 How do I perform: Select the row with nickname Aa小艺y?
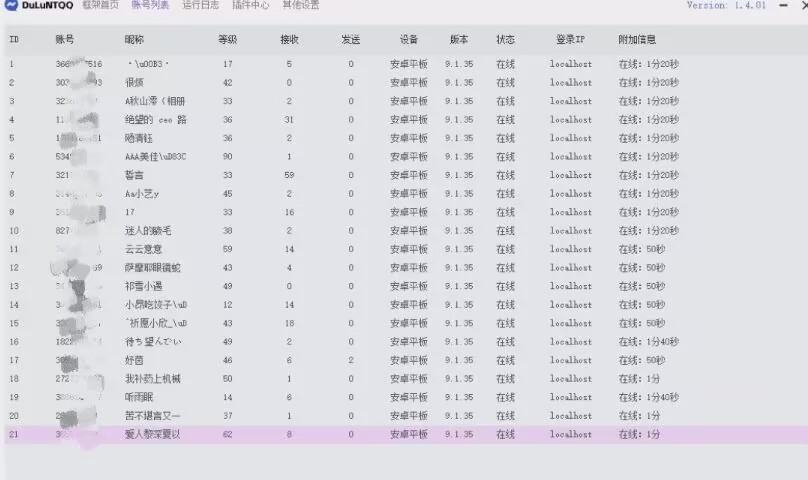pyautogui.click(x=404, y=194)
